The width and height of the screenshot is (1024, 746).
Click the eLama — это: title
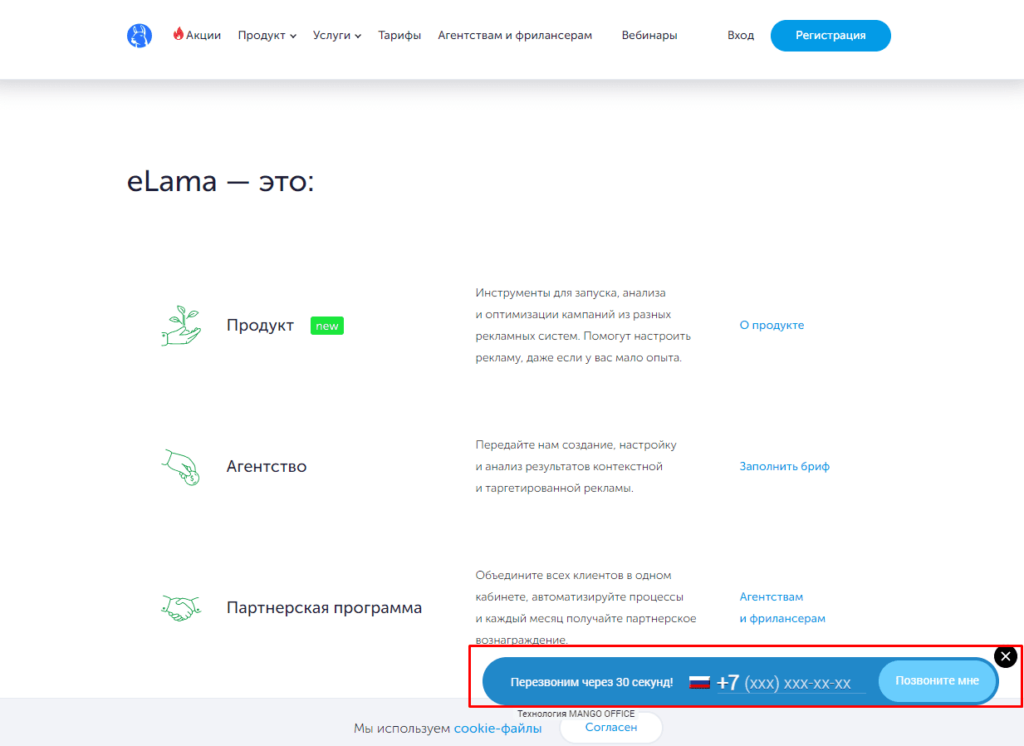point(220,181)
